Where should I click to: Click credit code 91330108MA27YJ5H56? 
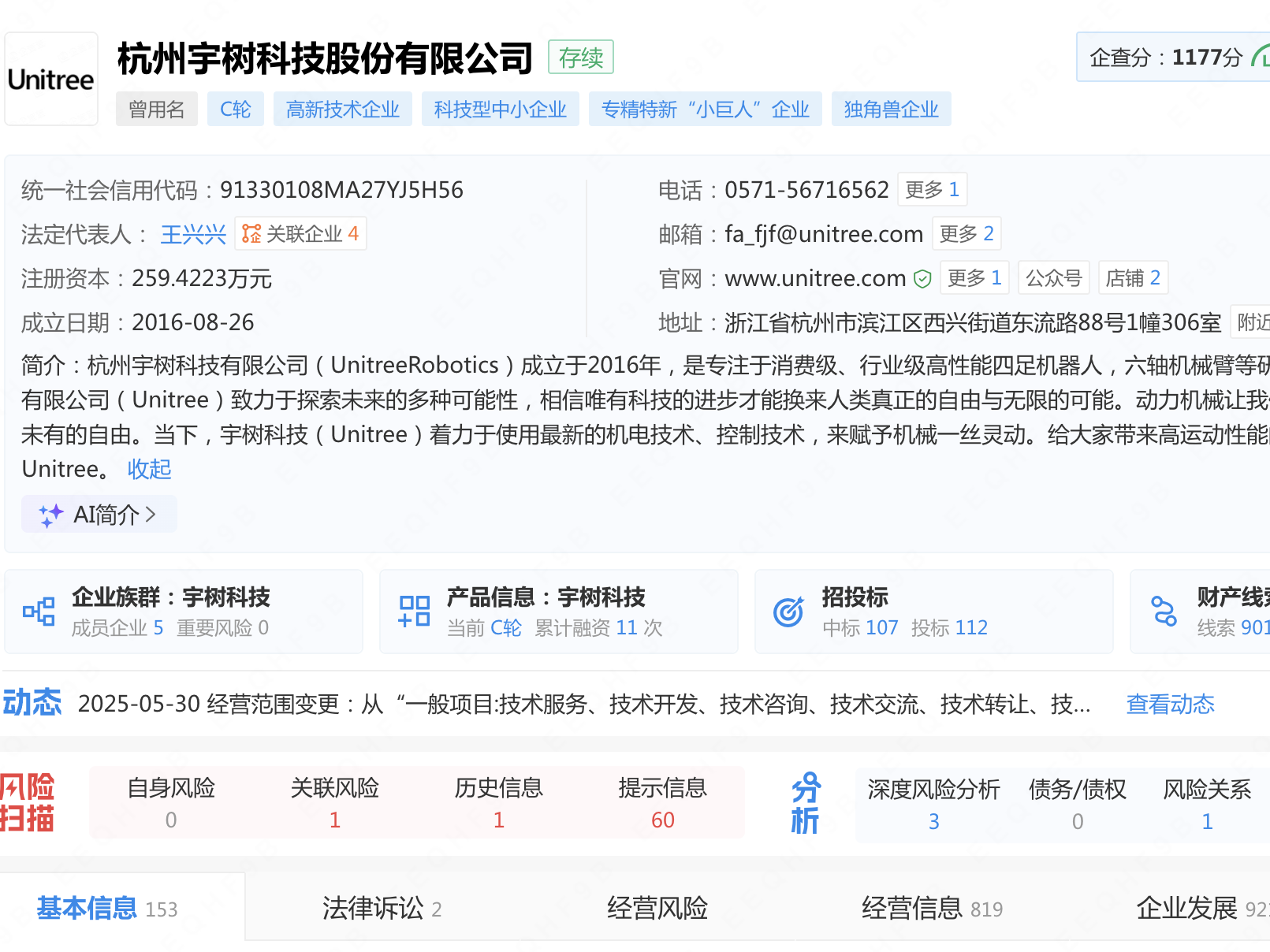(341, 190)
